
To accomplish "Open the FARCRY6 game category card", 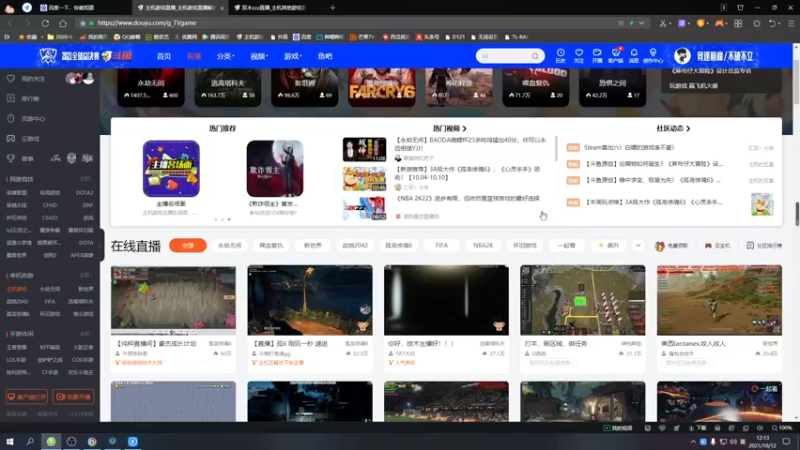I will click(382, 87).
